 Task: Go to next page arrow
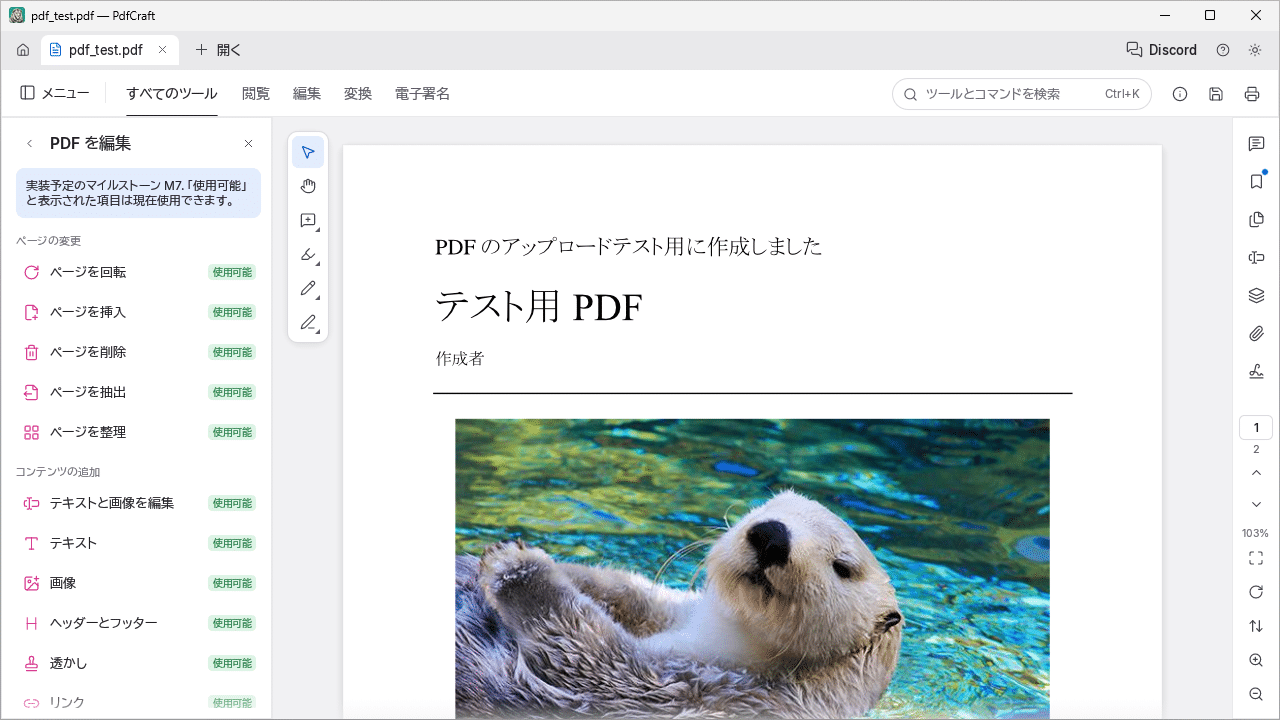[x=1256, y=504]
